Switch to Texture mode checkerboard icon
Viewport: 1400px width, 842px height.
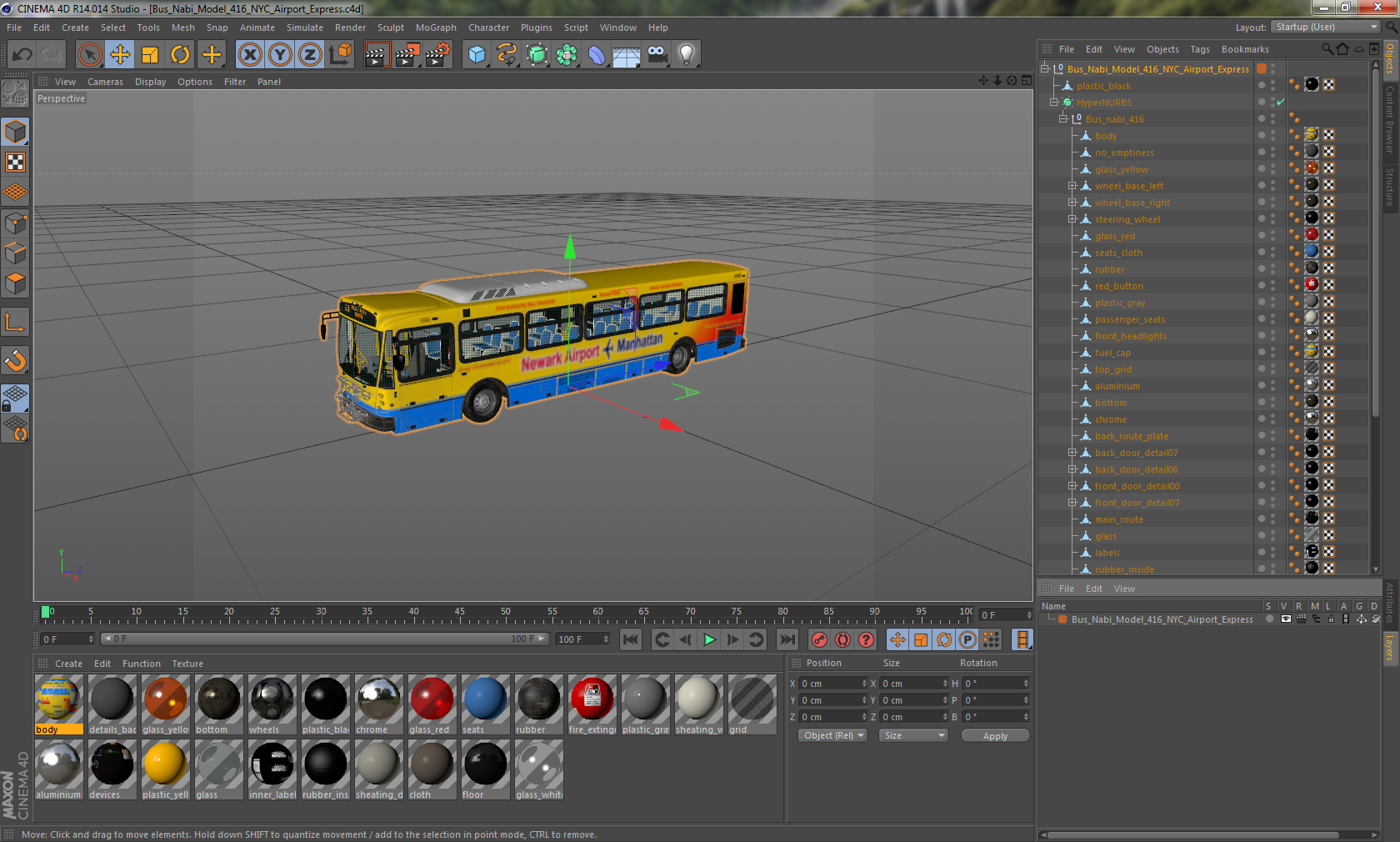[x=16, y=162]
